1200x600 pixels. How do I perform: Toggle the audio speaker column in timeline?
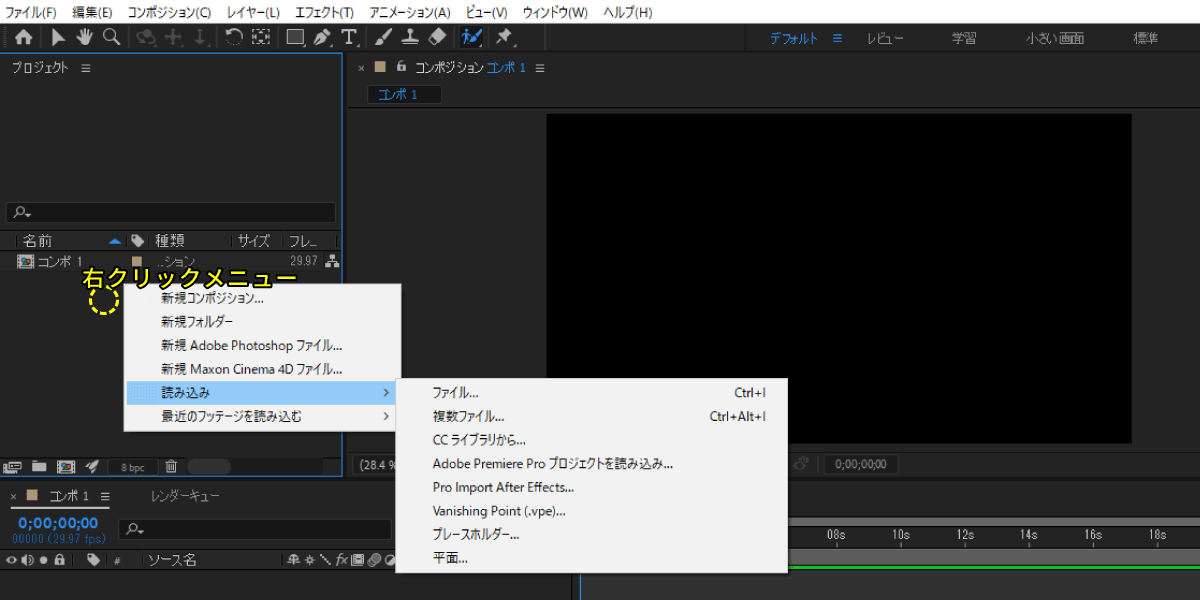(x=27, y=560)
